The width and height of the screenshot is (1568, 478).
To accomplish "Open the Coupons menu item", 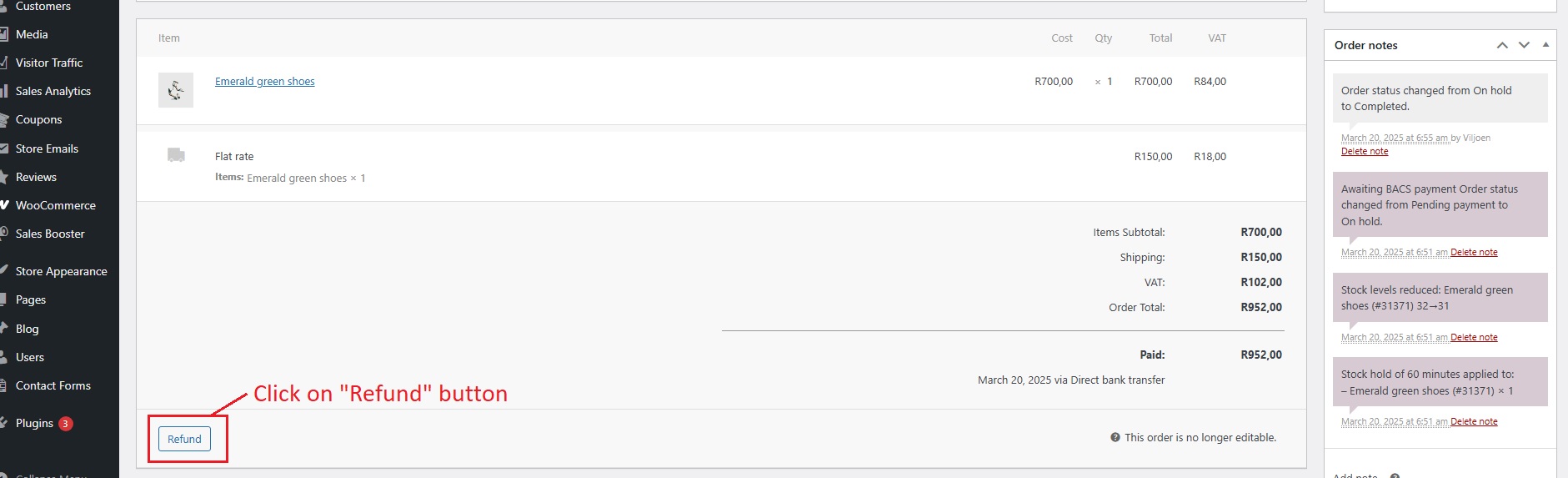I will point(38,119).
